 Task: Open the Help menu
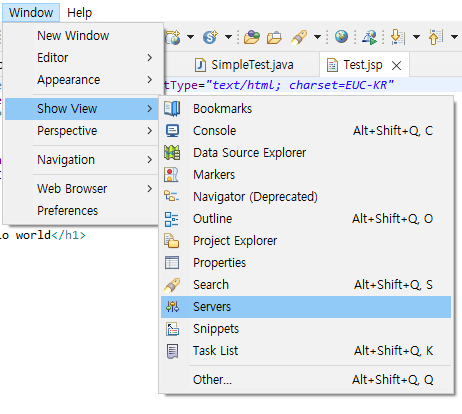pos(79,13)
